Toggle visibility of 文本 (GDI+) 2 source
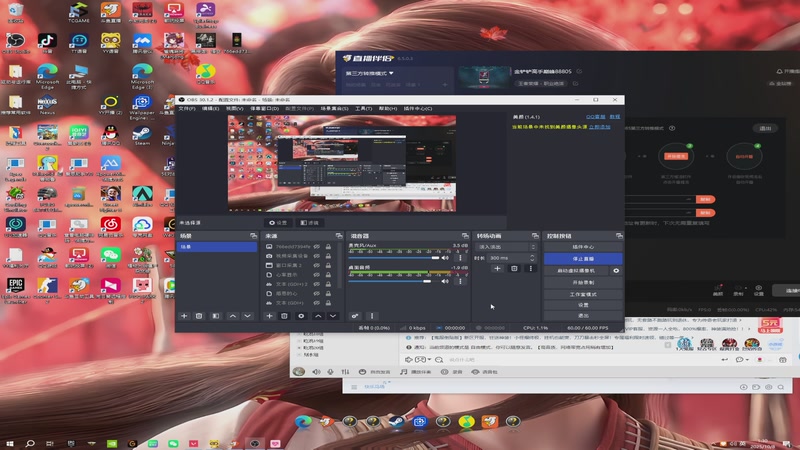This screenshot has height=450, width=800. (317, 284)
